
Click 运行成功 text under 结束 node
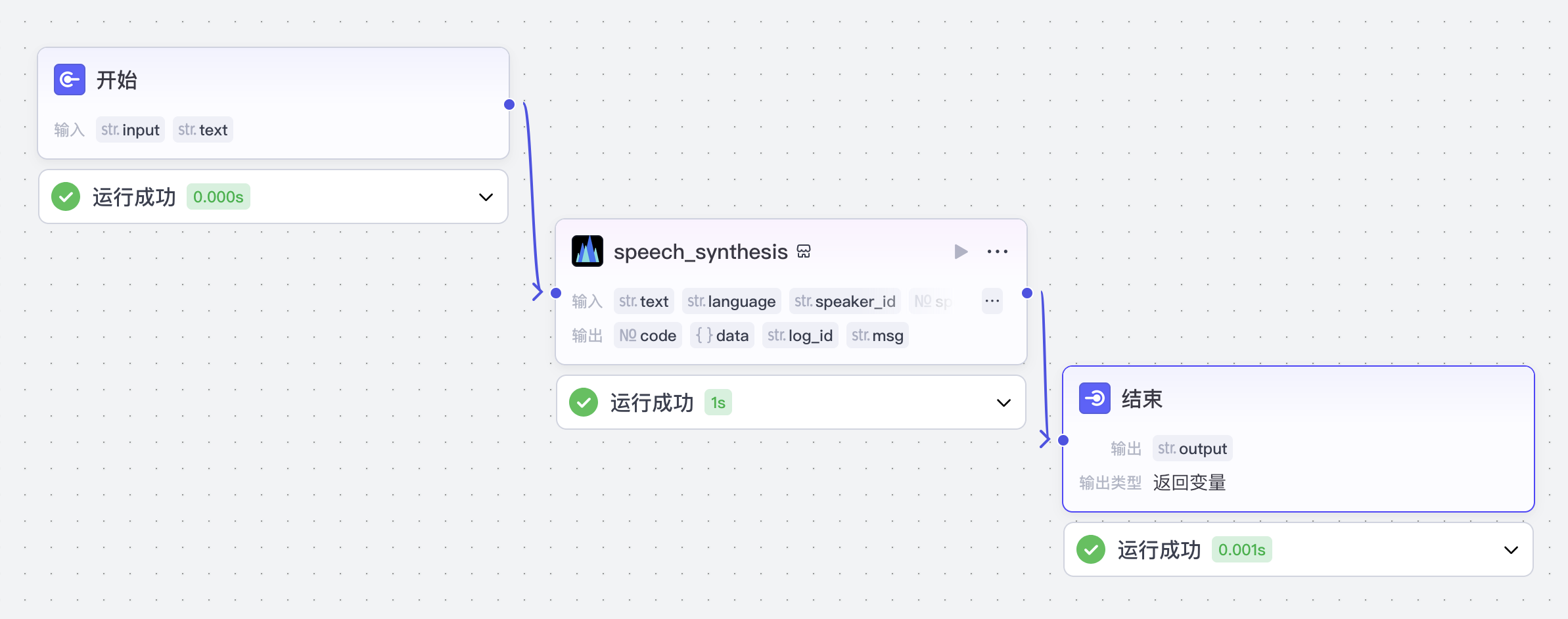1159,550
